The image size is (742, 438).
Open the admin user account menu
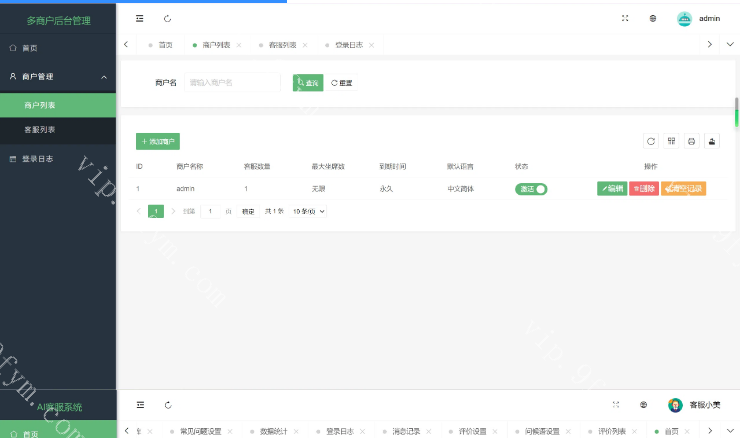click(698, 18)
